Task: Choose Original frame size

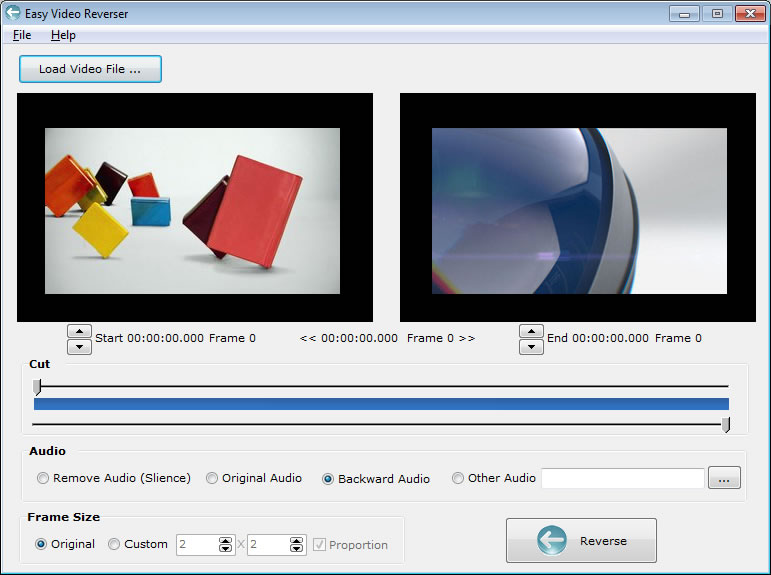Action: point(65,544)
